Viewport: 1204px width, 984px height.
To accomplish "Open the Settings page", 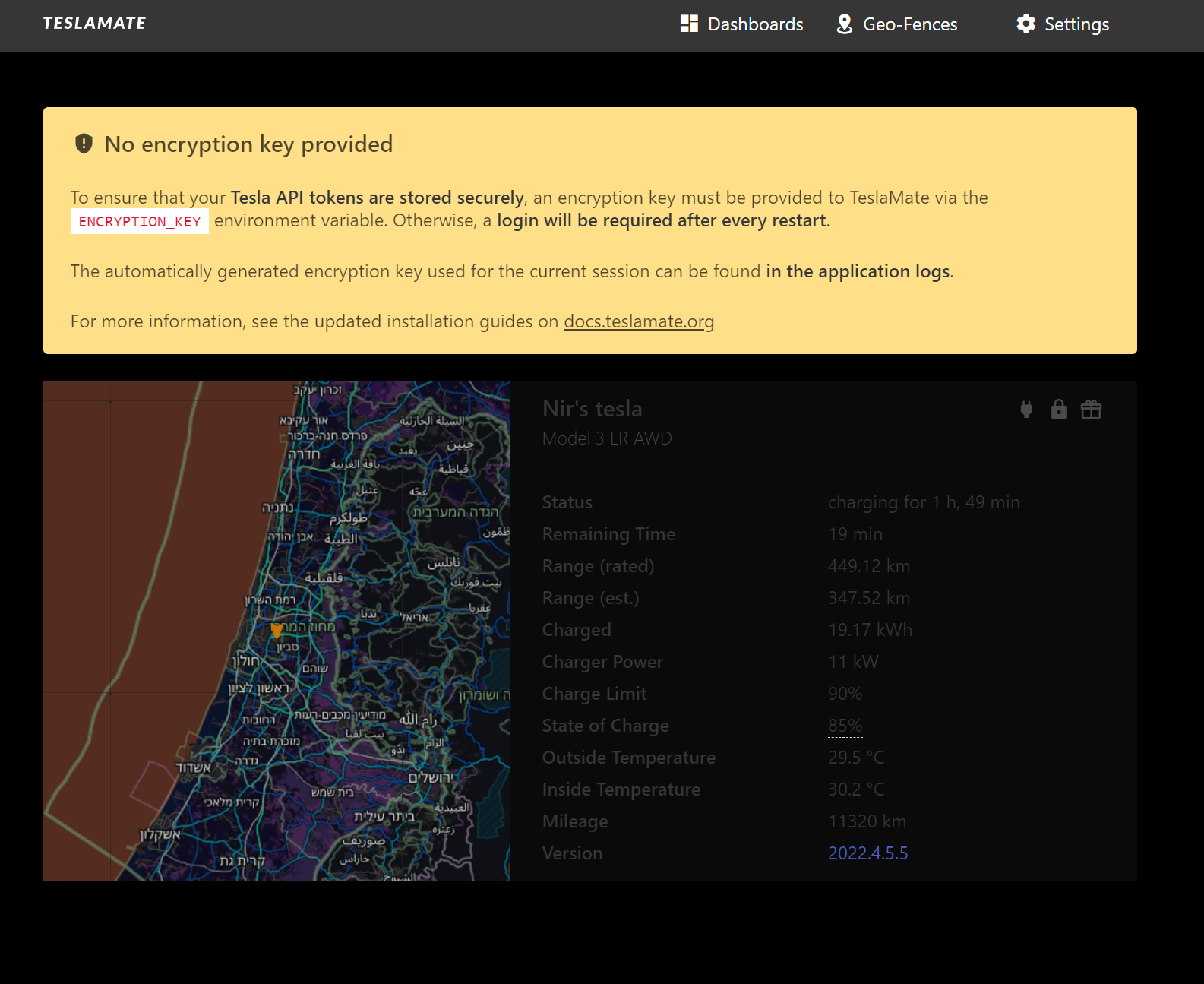I will [1063, 24].
